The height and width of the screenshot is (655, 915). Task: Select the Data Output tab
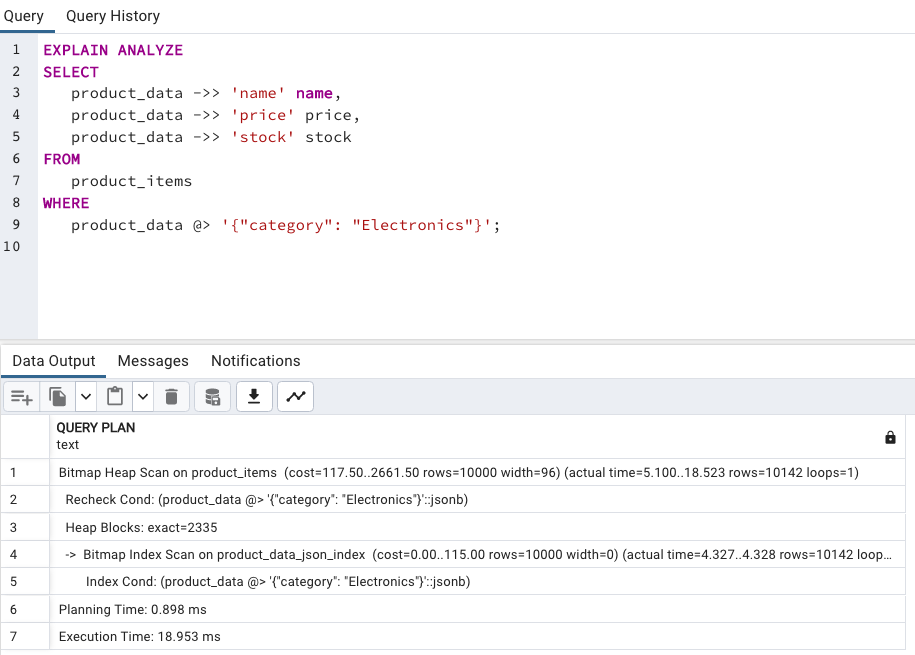click(x=54, y=361)
